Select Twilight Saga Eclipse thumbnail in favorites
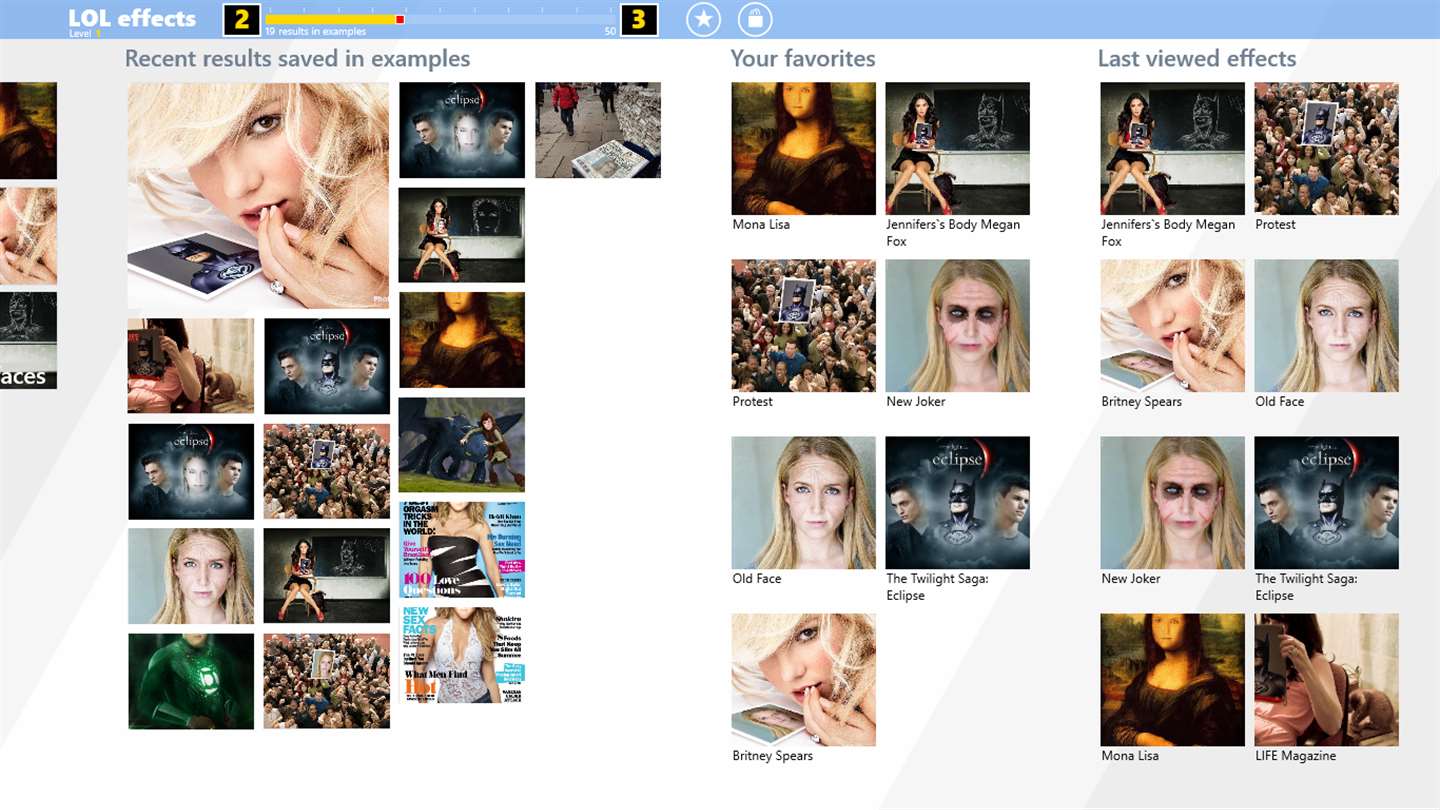 958,503
